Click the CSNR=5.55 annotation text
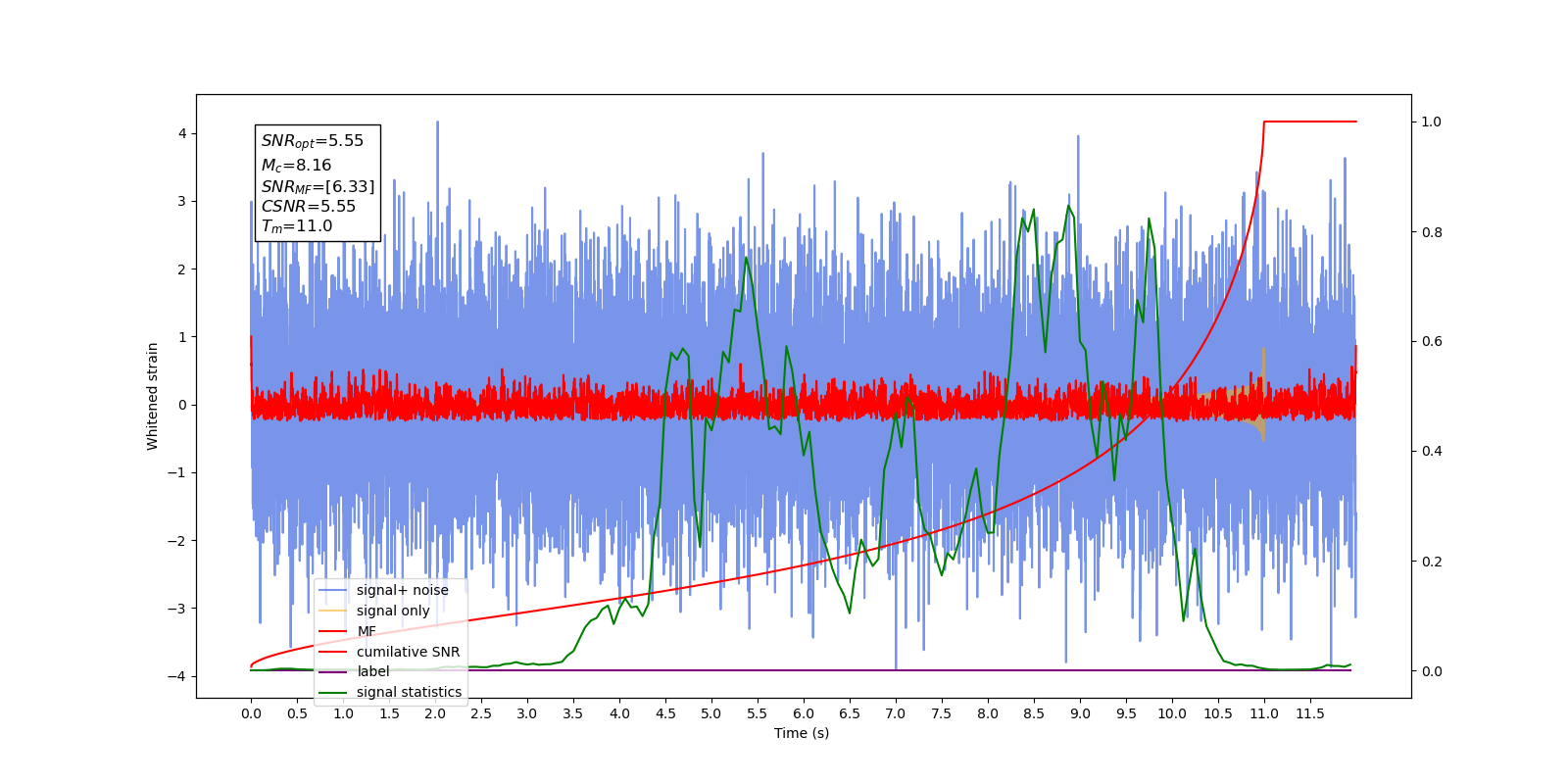Screen dimensions: 1568x784 [309, 206]
